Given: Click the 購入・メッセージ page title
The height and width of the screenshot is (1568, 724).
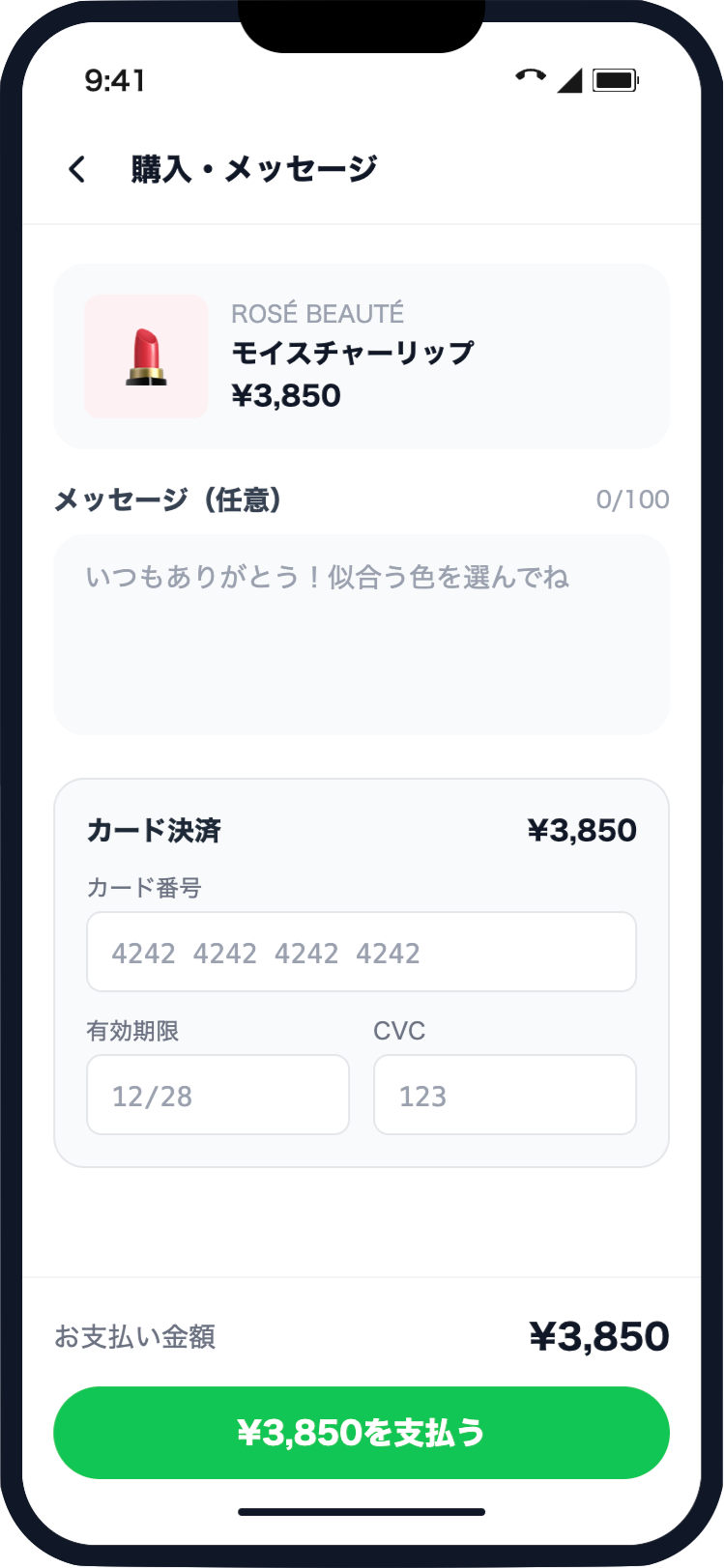Looking at the screenshot, I should [x=254, y=169].
